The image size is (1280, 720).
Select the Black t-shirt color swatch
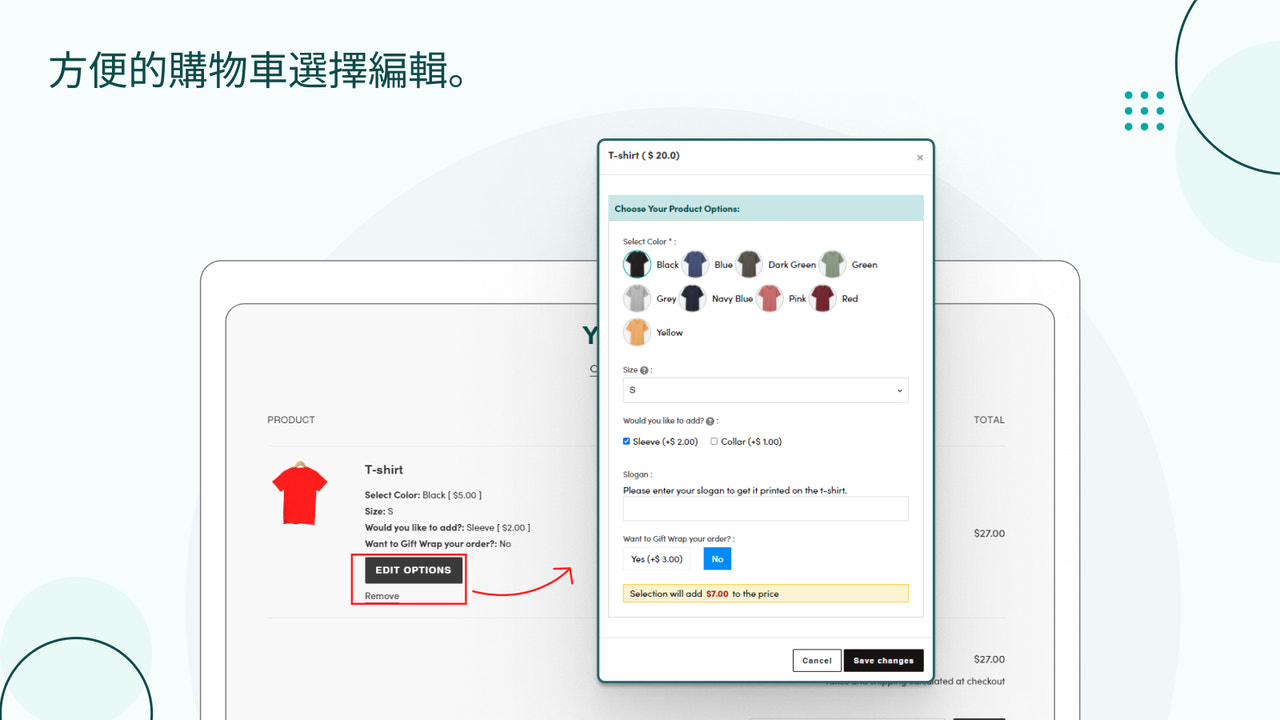coord(637,264)
